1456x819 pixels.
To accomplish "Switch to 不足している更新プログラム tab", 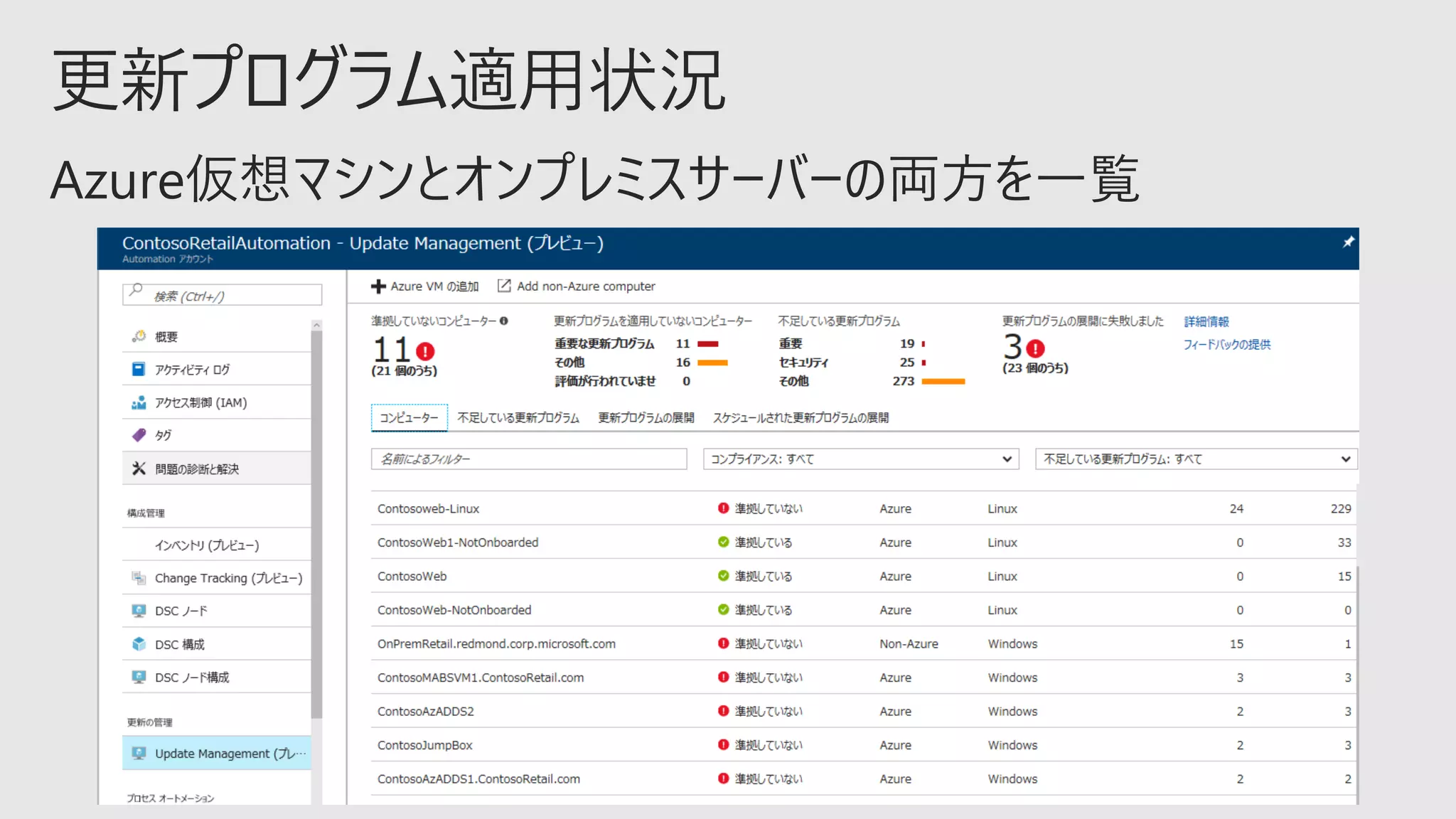I will [518, 418].
